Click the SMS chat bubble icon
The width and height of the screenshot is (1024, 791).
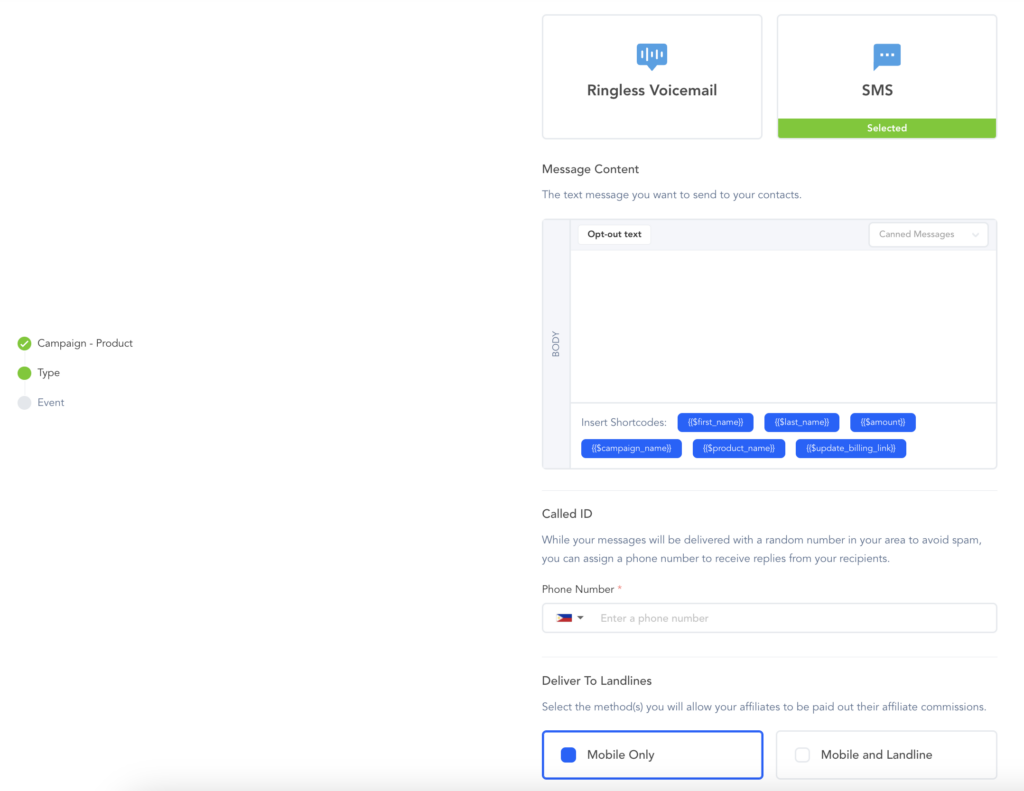(x=886, y=55)
